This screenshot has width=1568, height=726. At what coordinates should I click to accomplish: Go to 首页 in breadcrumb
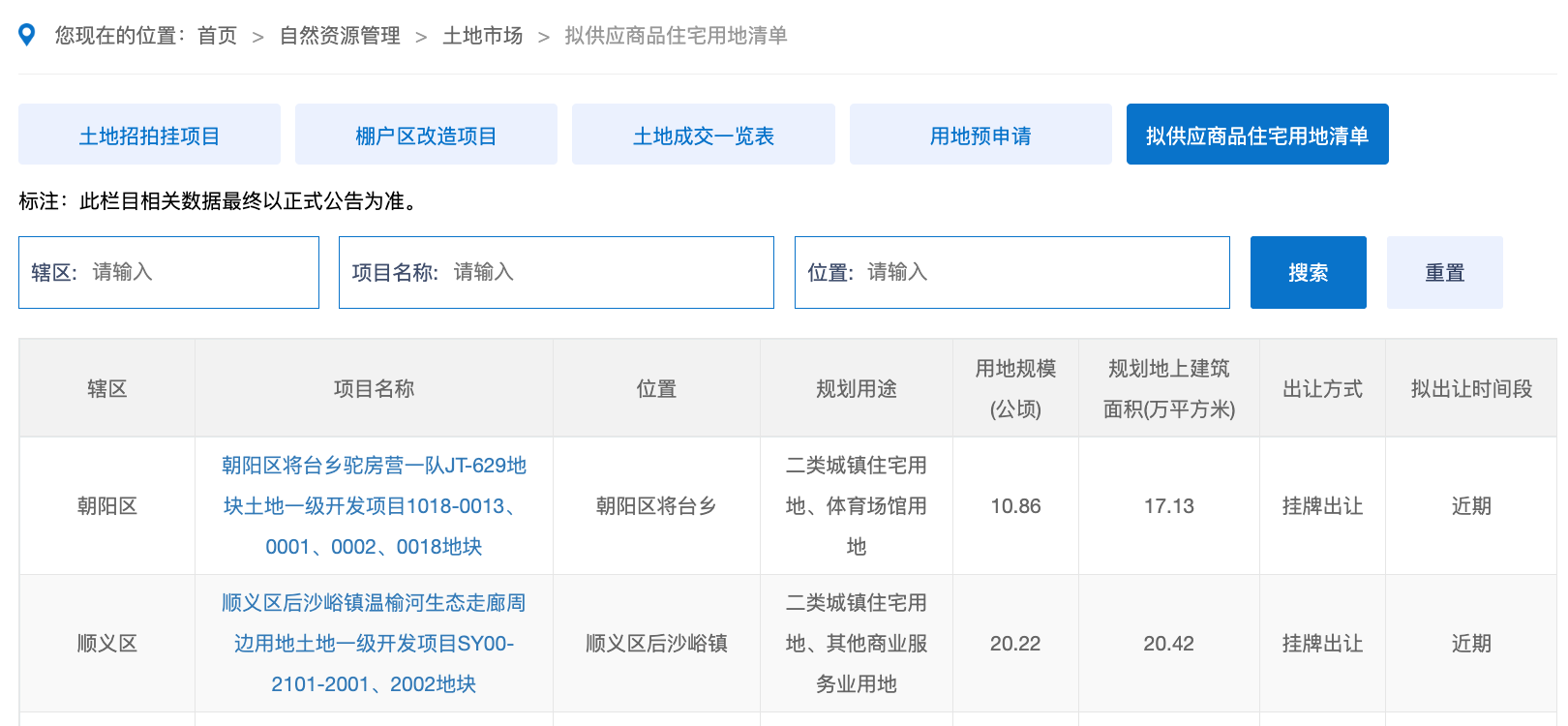218,36
